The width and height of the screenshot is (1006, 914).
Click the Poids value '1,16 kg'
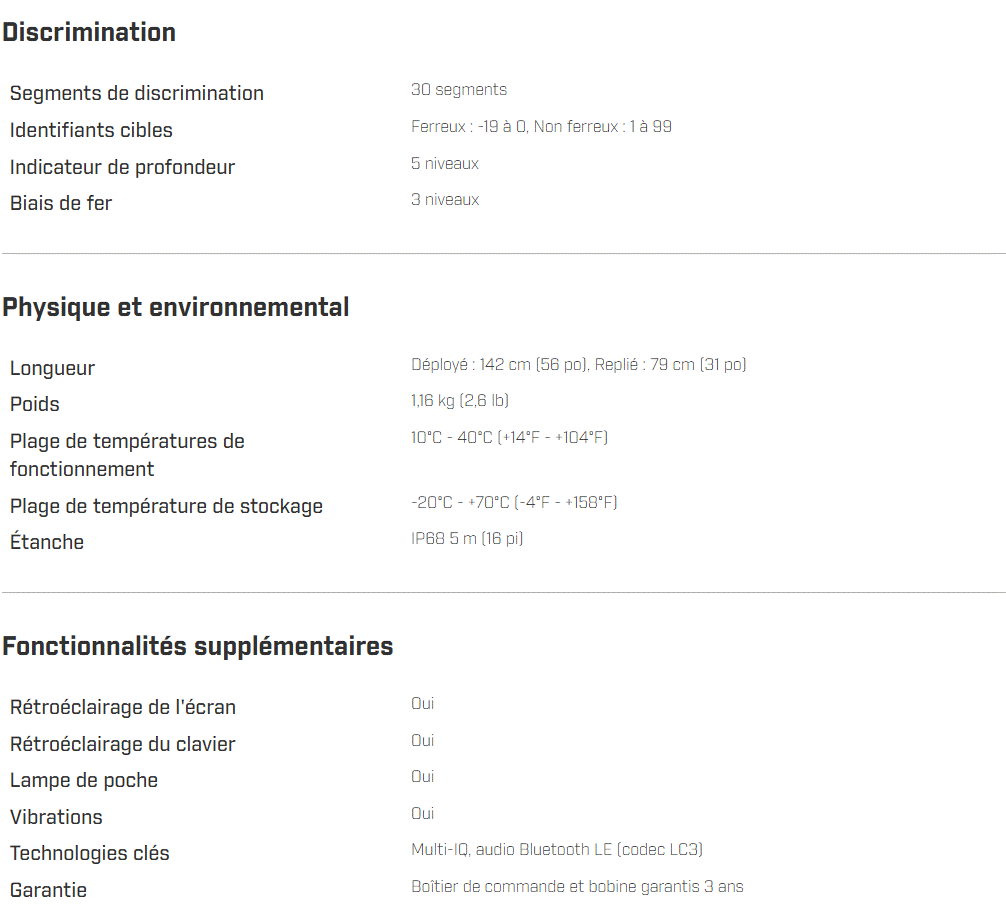pos(460,401)
